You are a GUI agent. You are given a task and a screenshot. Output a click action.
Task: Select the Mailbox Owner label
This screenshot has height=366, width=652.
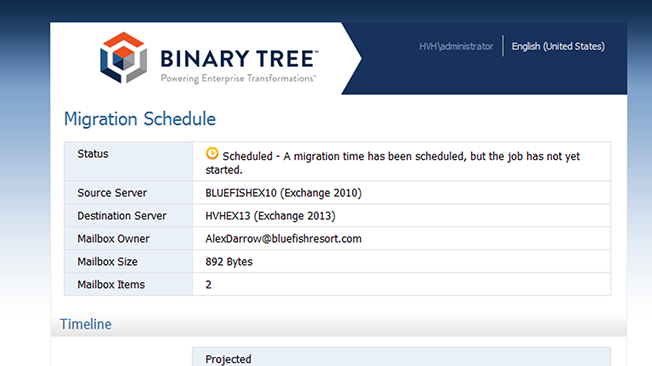[113, 239]
